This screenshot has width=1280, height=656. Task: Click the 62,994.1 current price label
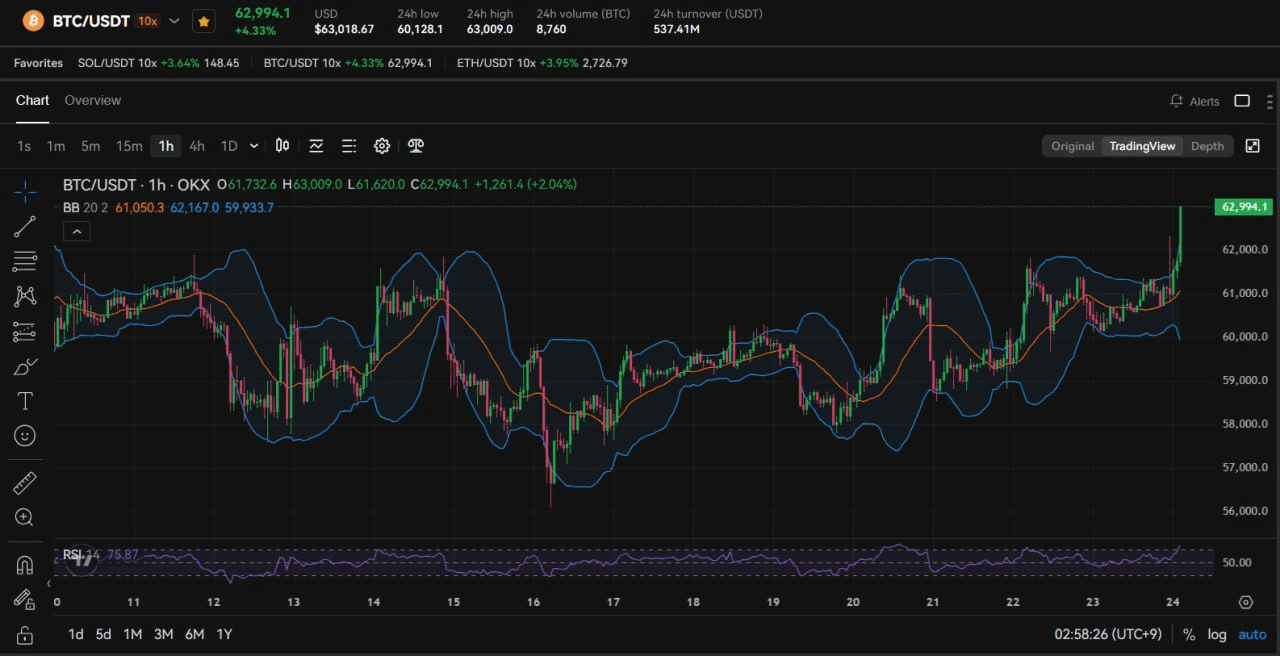pyautogui.click(x=1243, y=207)
